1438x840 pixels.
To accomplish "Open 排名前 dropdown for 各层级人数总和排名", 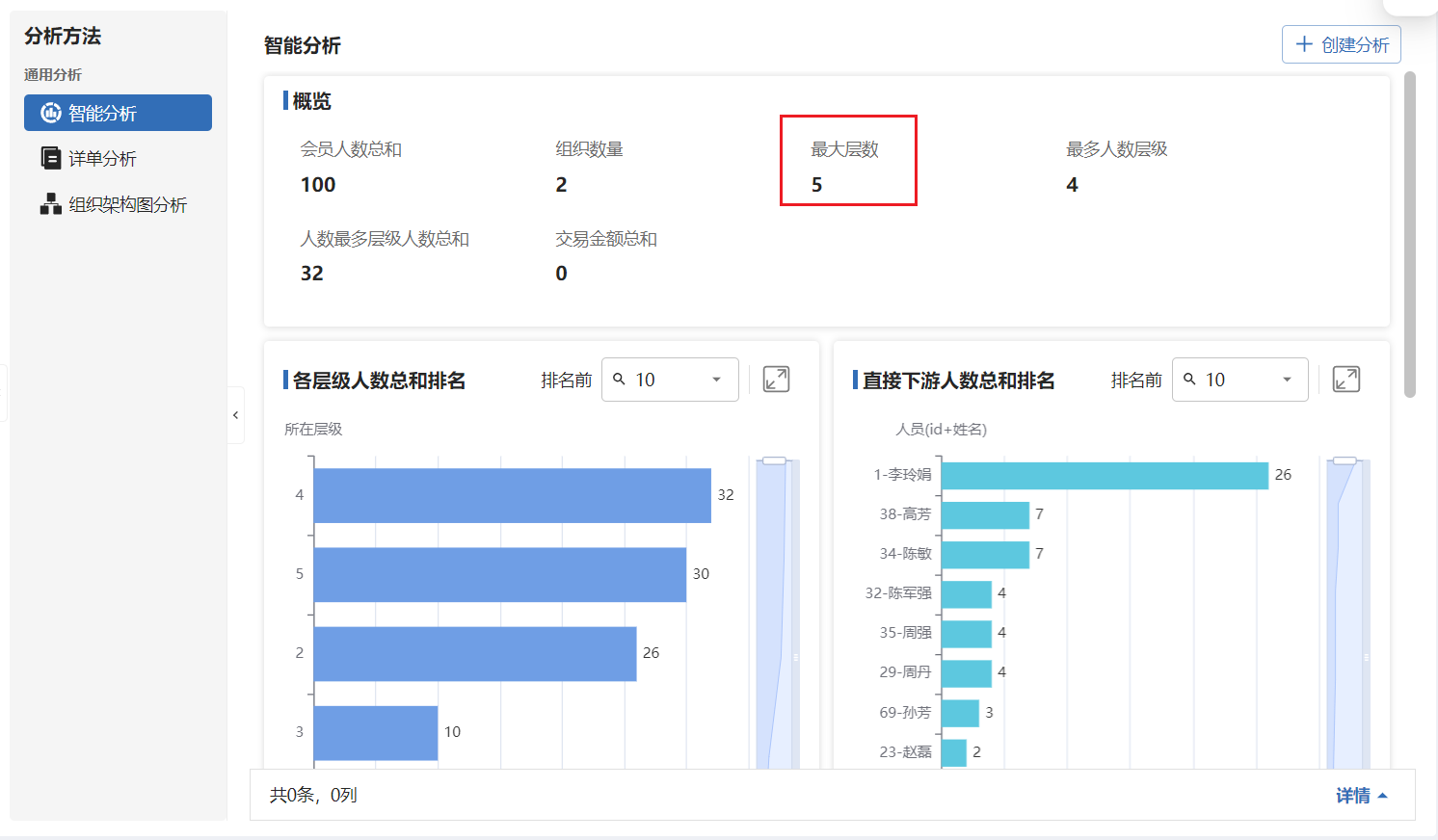I will click(x=716, y=380).
